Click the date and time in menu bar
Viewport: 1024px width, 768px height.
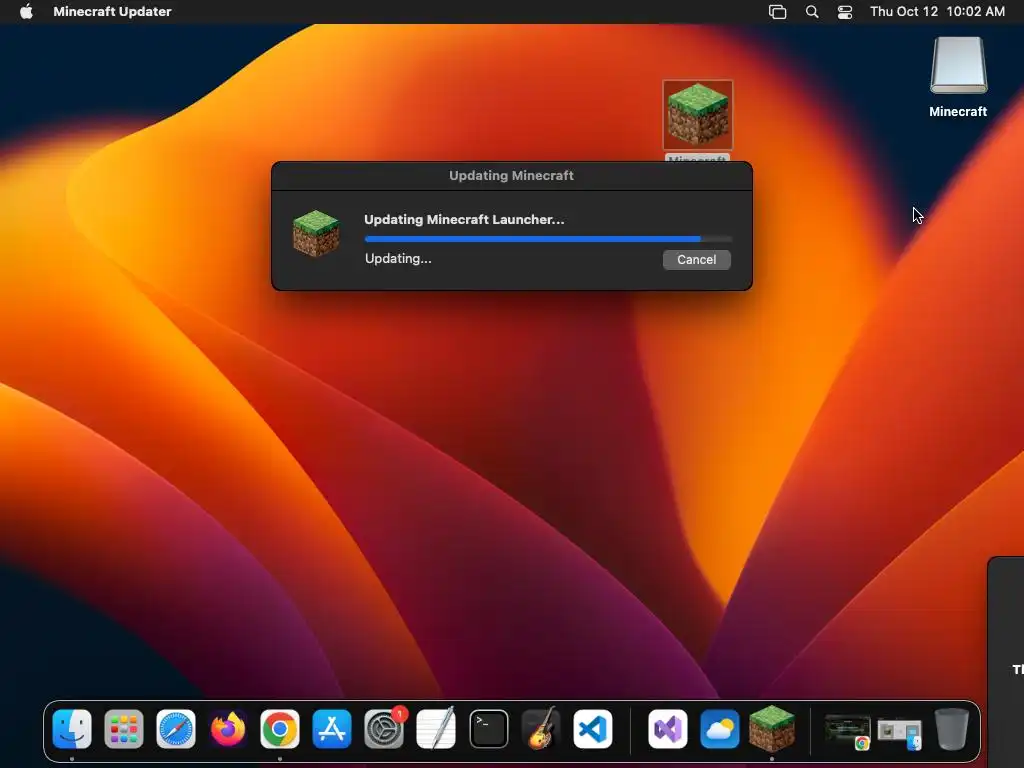click(937, 11)
